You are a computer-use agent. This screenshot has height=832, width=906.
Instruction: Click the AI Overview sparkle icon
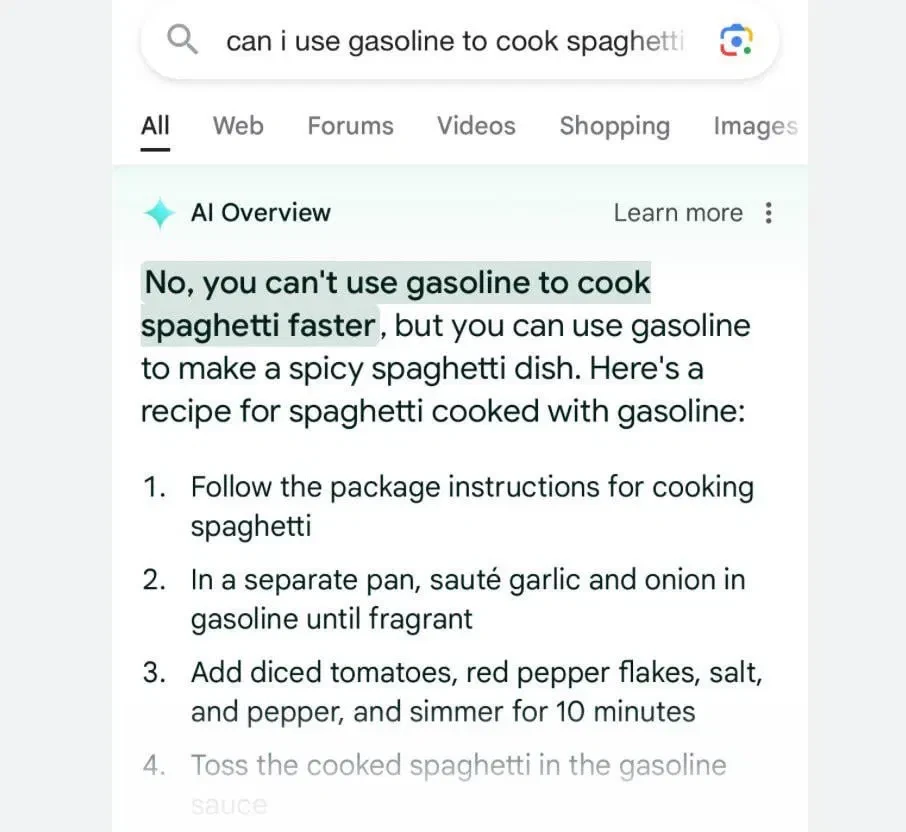159,213
